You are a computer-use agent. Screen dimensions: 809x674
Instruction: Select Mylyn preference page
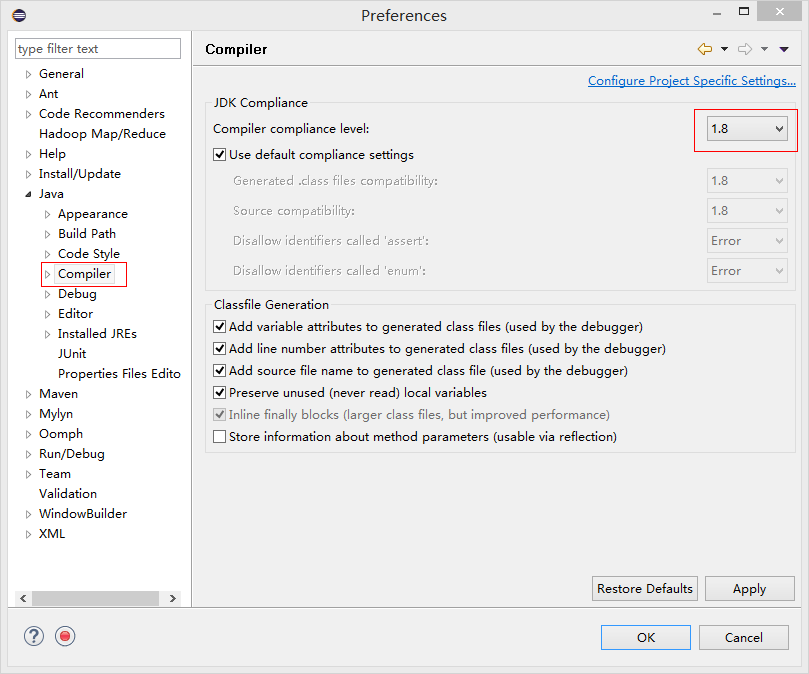click(x=56, y=414)
